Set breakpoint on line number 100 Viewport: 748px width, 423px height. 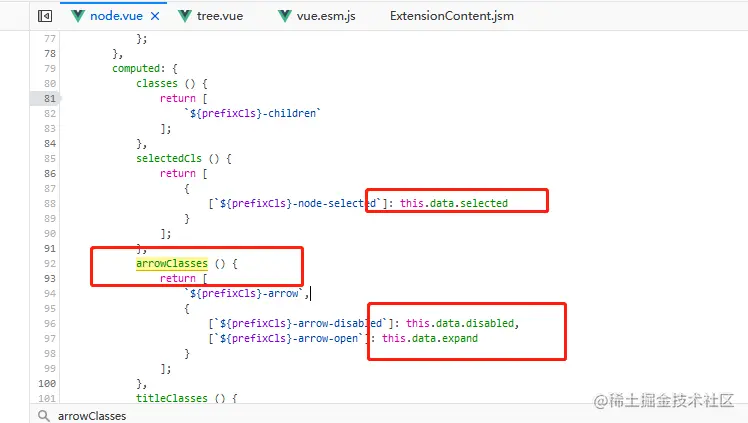(x=47, y=383)
